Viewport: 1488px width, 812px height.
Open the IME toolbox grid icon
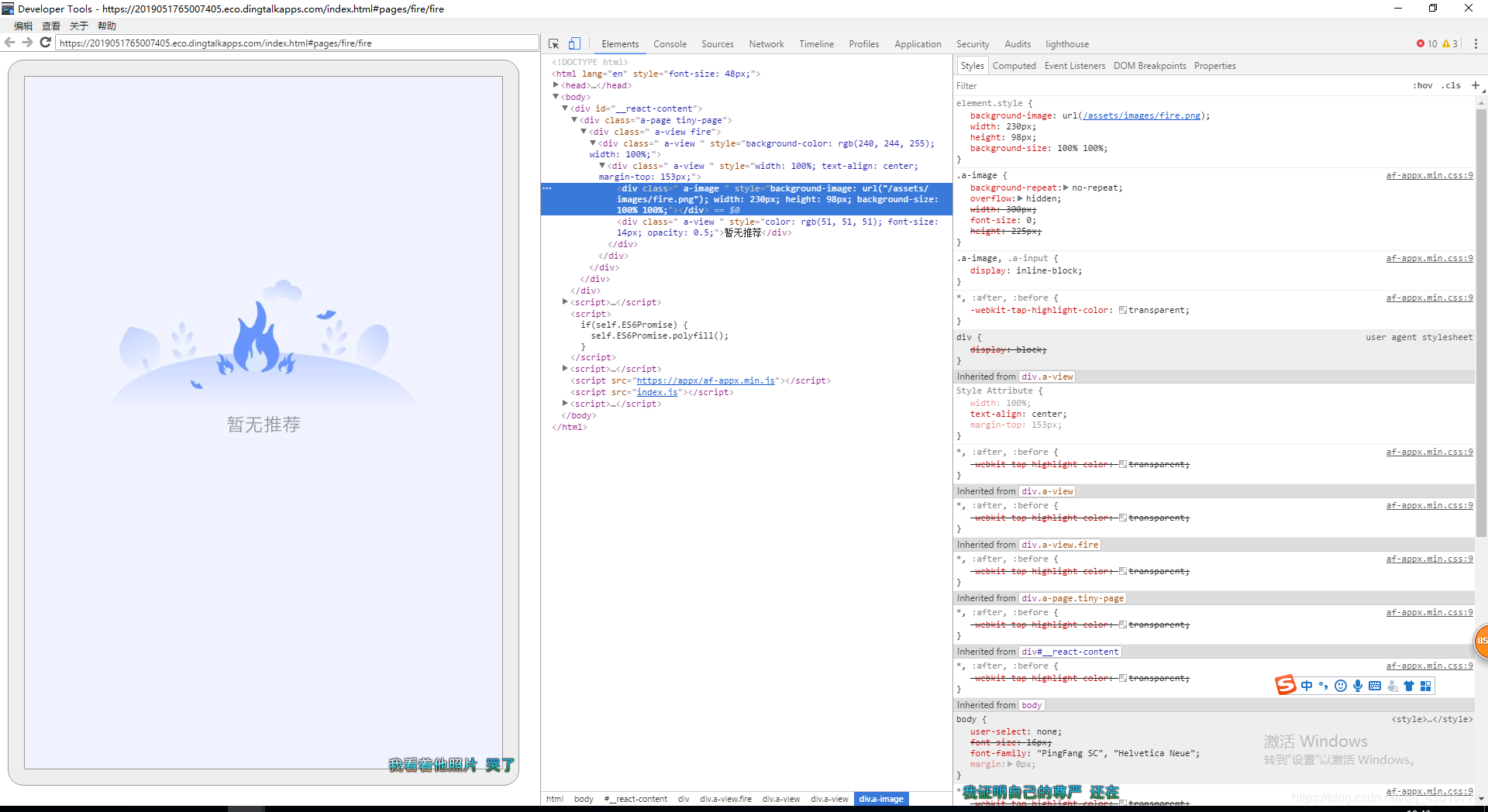1426,686
